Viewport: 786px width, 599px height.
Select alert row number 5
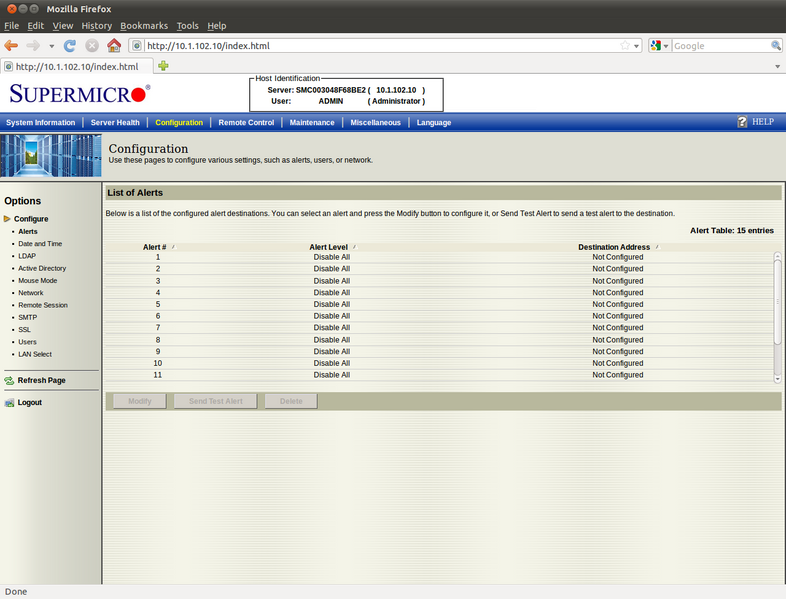pyautogui.click(x=439, y=304)
